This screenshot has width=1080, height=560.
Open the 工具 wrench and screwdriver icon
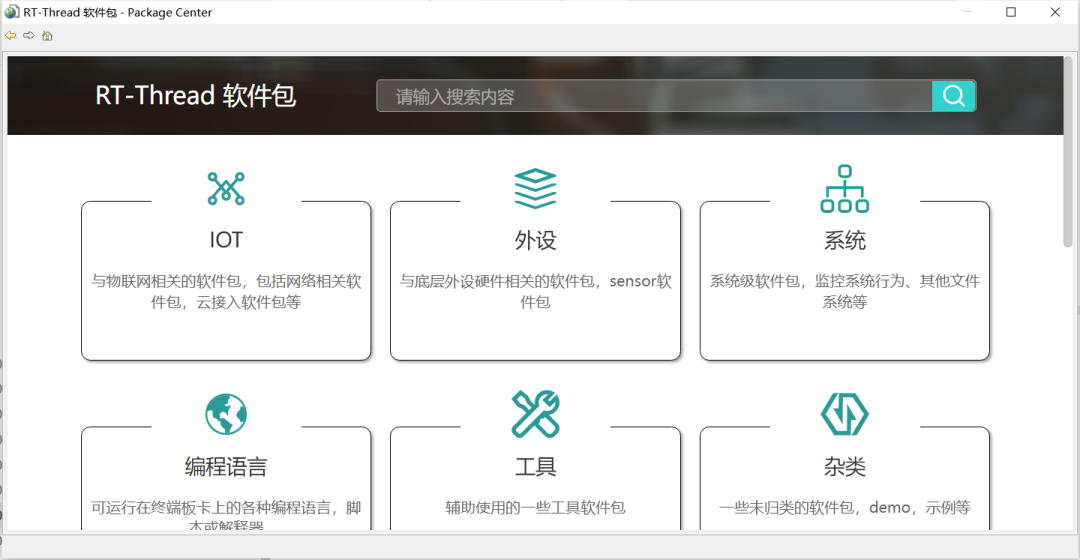click(x=535, y=414)
